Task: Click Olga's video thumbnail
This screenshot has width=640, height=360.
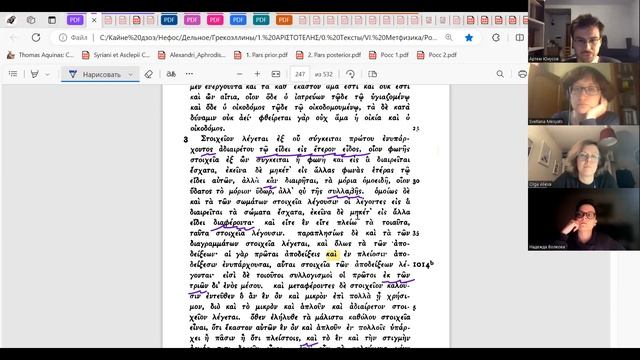Action: 584,157
